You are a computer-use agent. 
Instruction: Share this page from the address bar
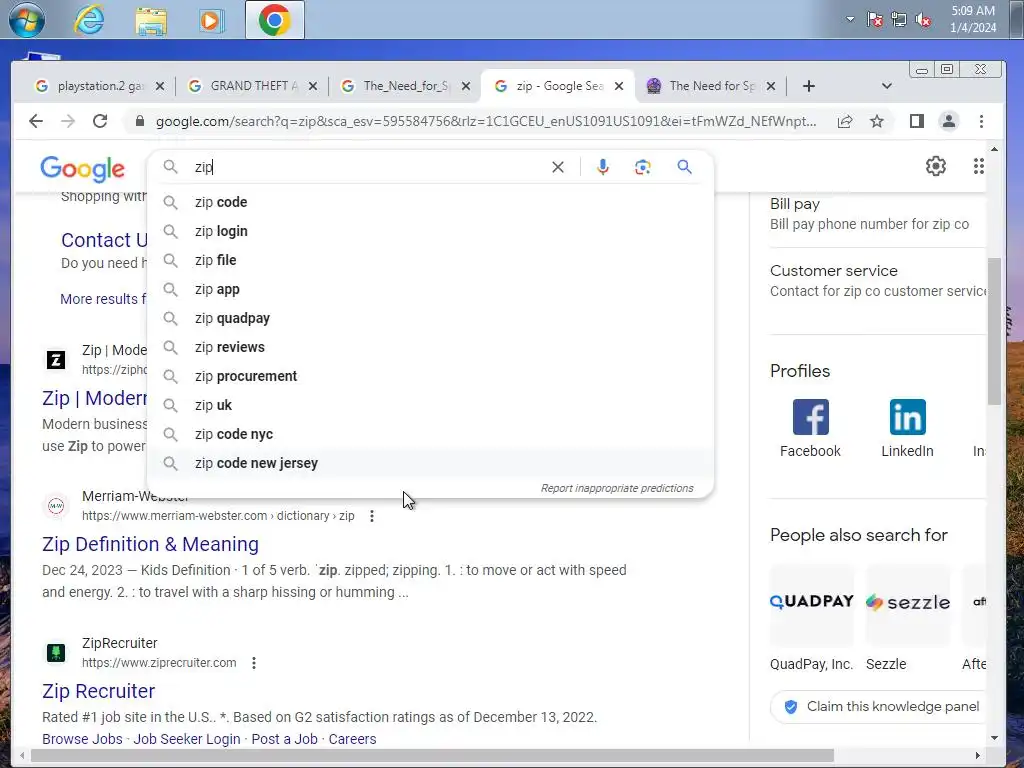coord(844,121)
